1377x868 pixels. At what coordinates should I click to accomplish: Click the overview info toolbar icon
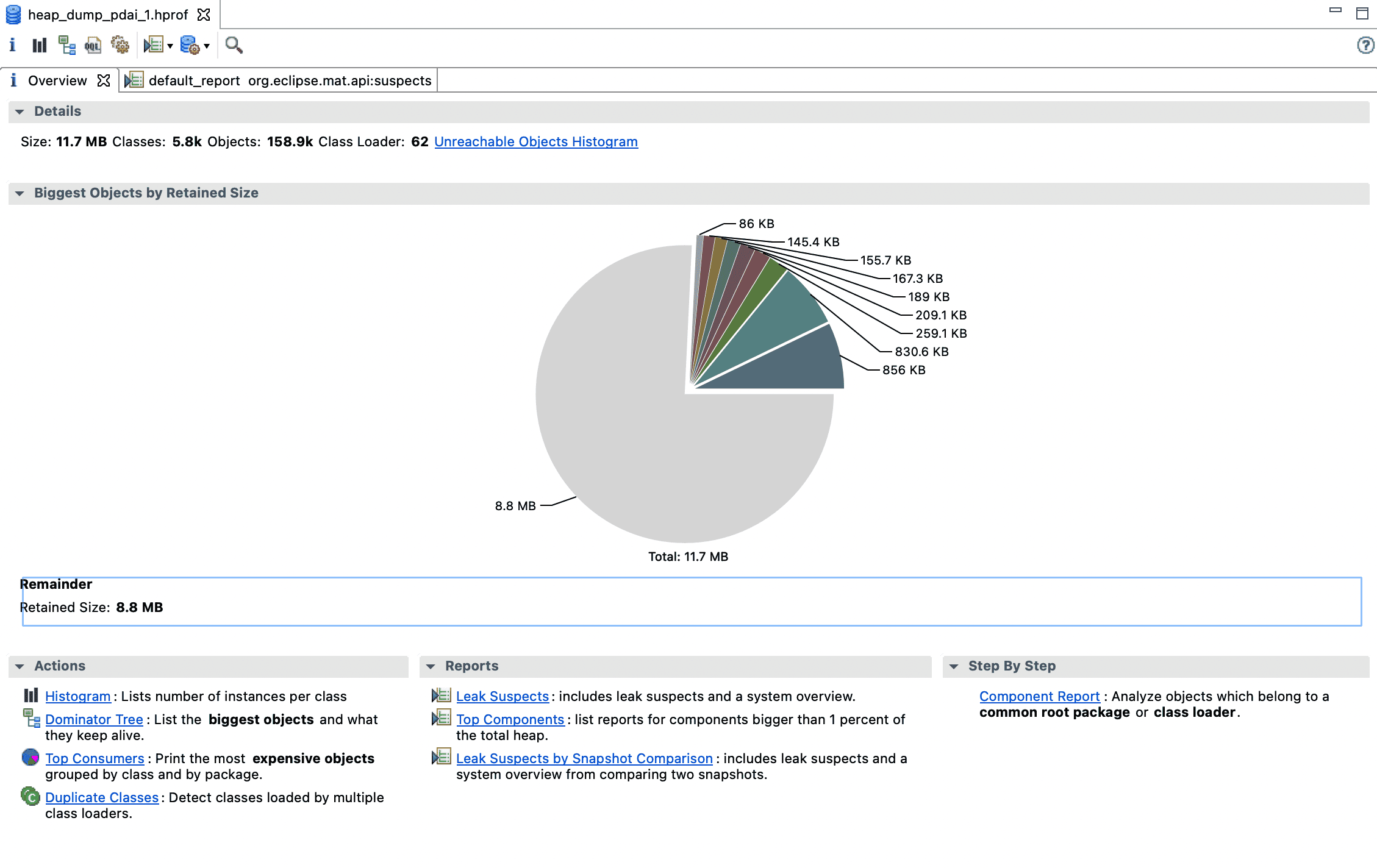(x=13, y=46)
